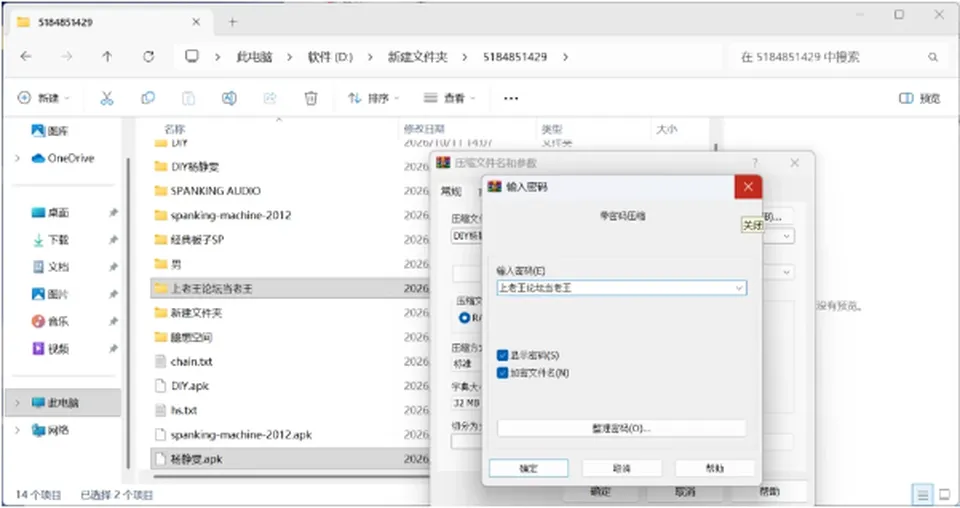Open chevron after 软件 (D:) breadcrumb

370,57
